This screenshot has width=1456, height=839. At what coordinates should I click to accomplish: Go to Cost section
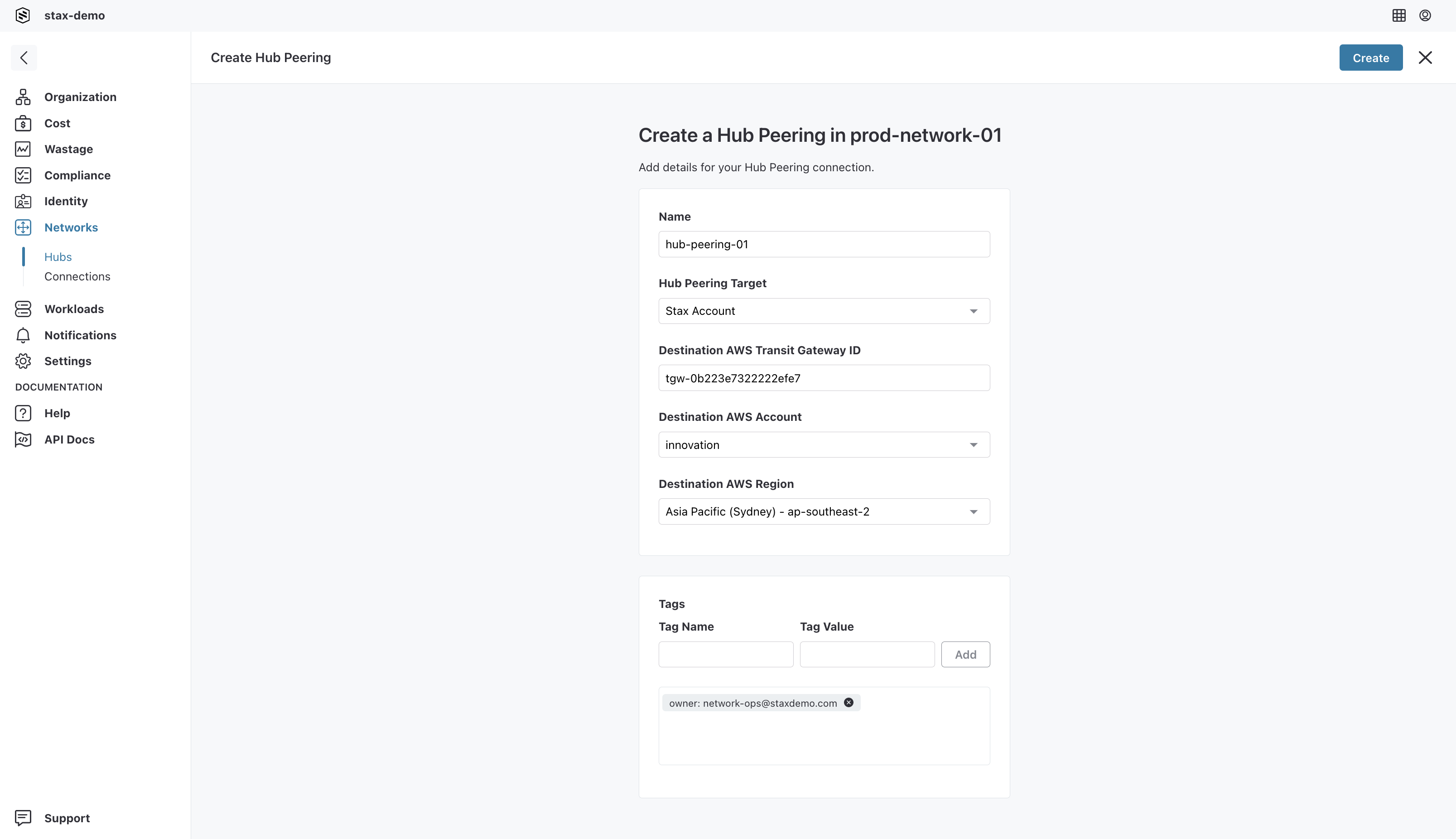57,123
